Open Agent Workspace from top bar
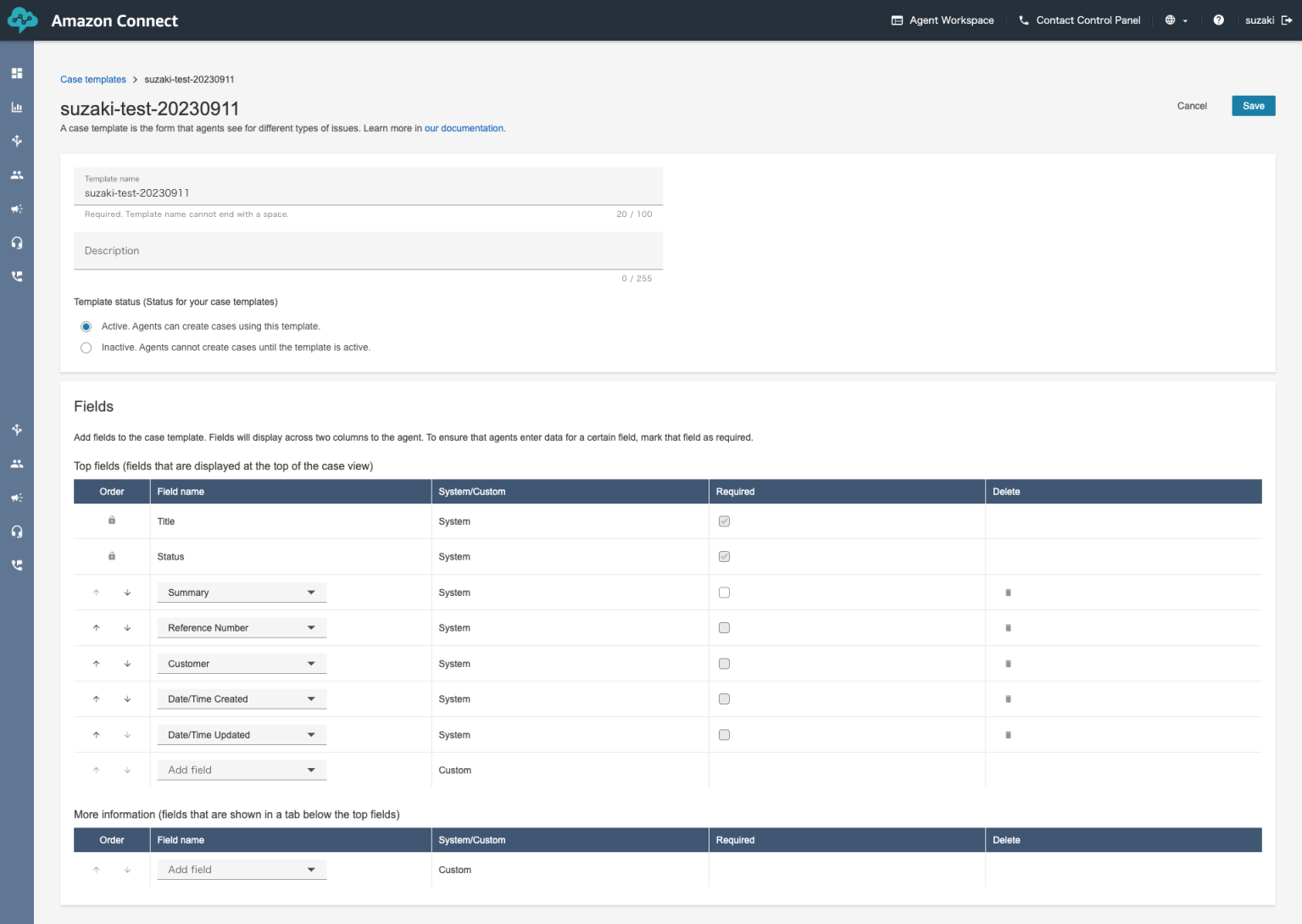 point(943,20)
